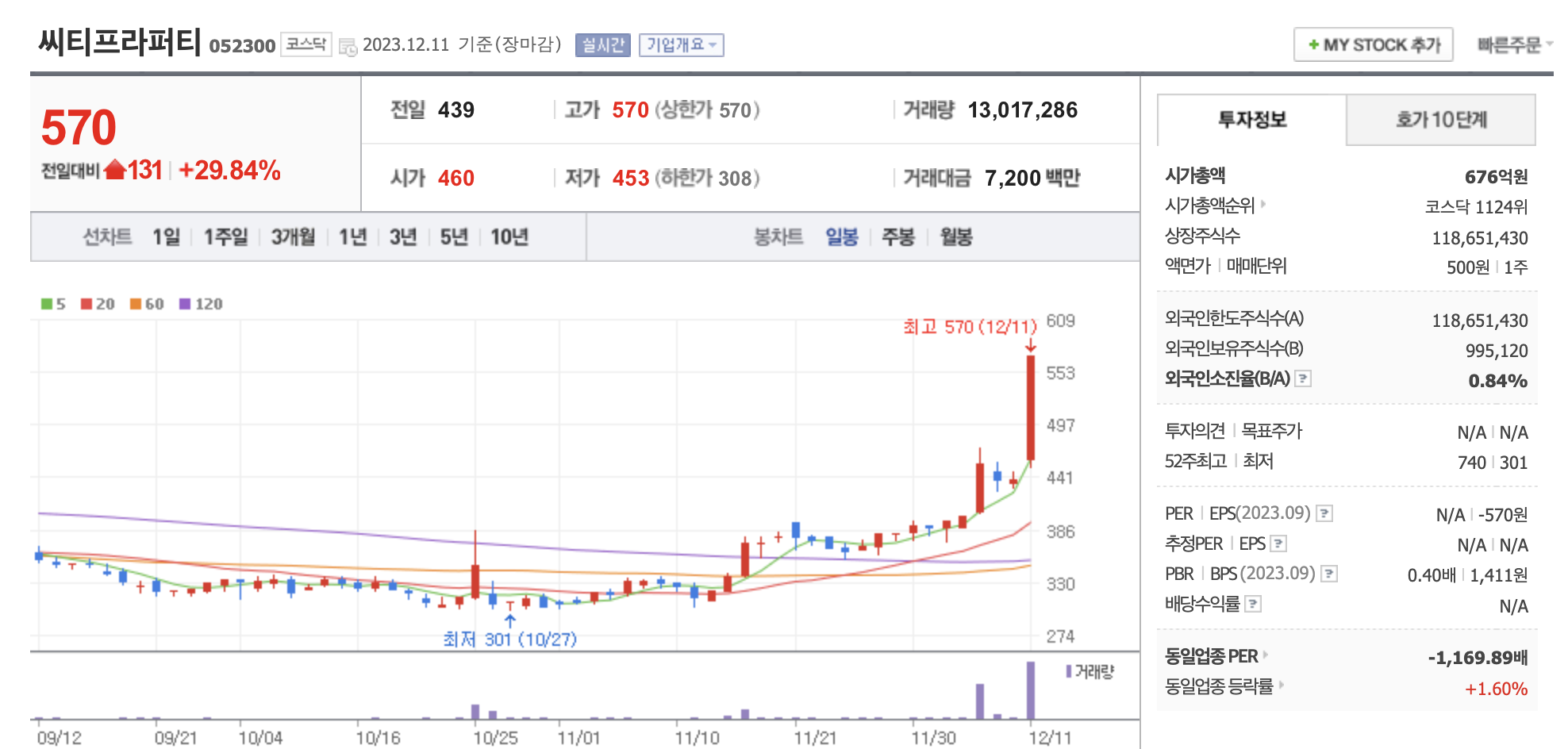The image size is (1568, 749).
Task: Switch to the 호가10단계 tab
Action: click(x=1441, y=120)
